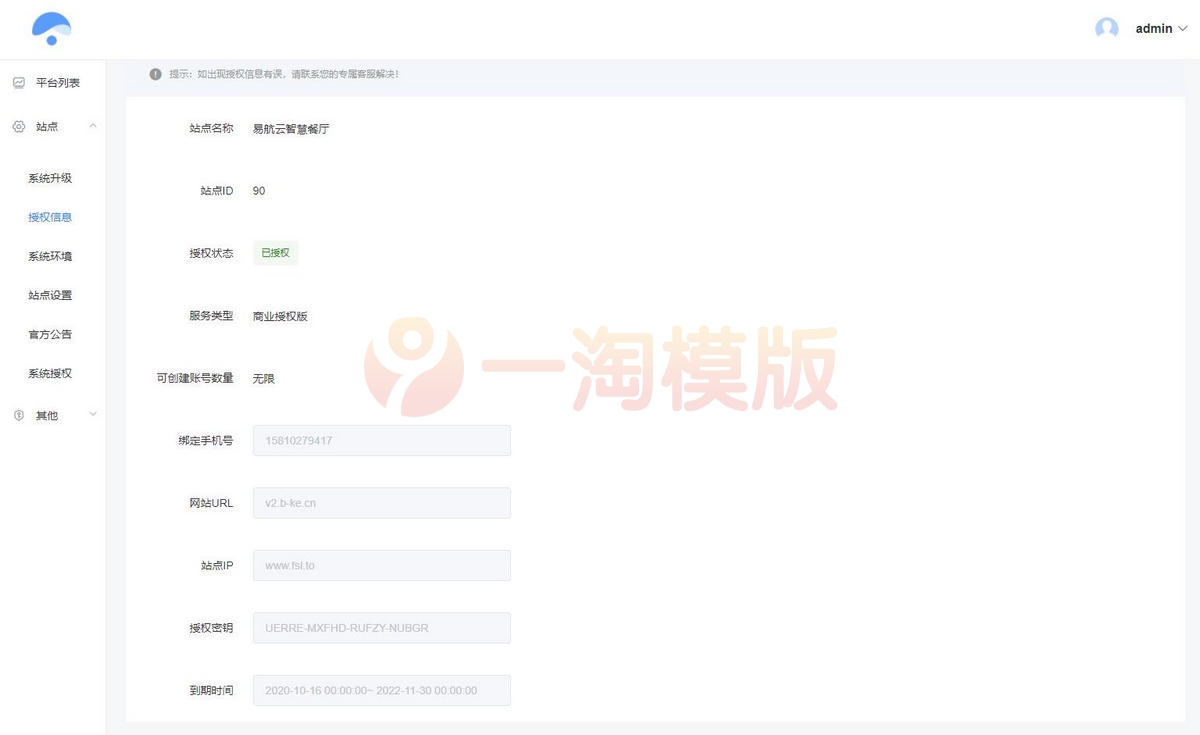The height and width of the screenshot is (735, 1200).
Task: Select the 授权密钥 text field
Action: tap(382, 628)
